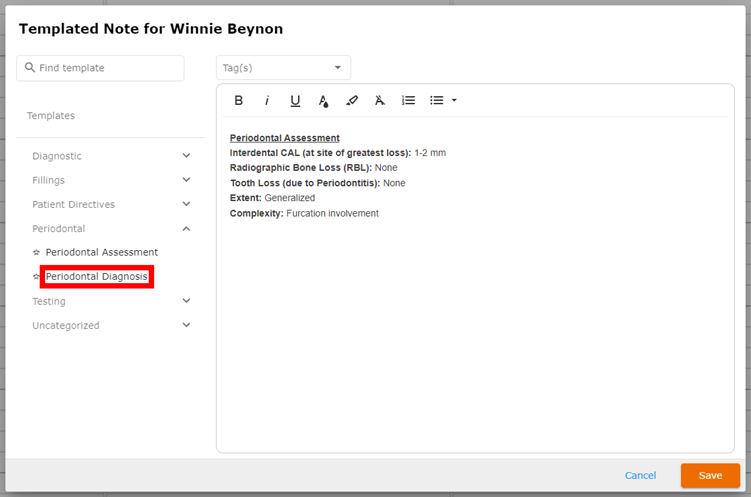Click the Templates heading label

pos(51,115)
